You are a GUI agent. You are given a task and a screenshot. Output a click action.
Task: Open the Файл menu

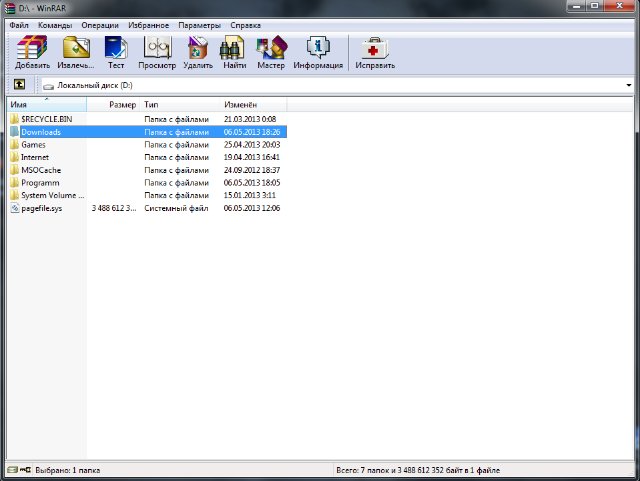pyautogui.click(x=19, y=25)
